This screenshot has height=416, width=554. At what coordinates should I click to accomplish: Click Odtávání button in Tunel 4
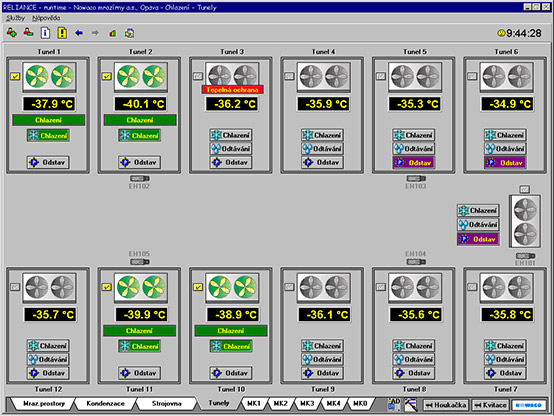[x=323, y=149]
